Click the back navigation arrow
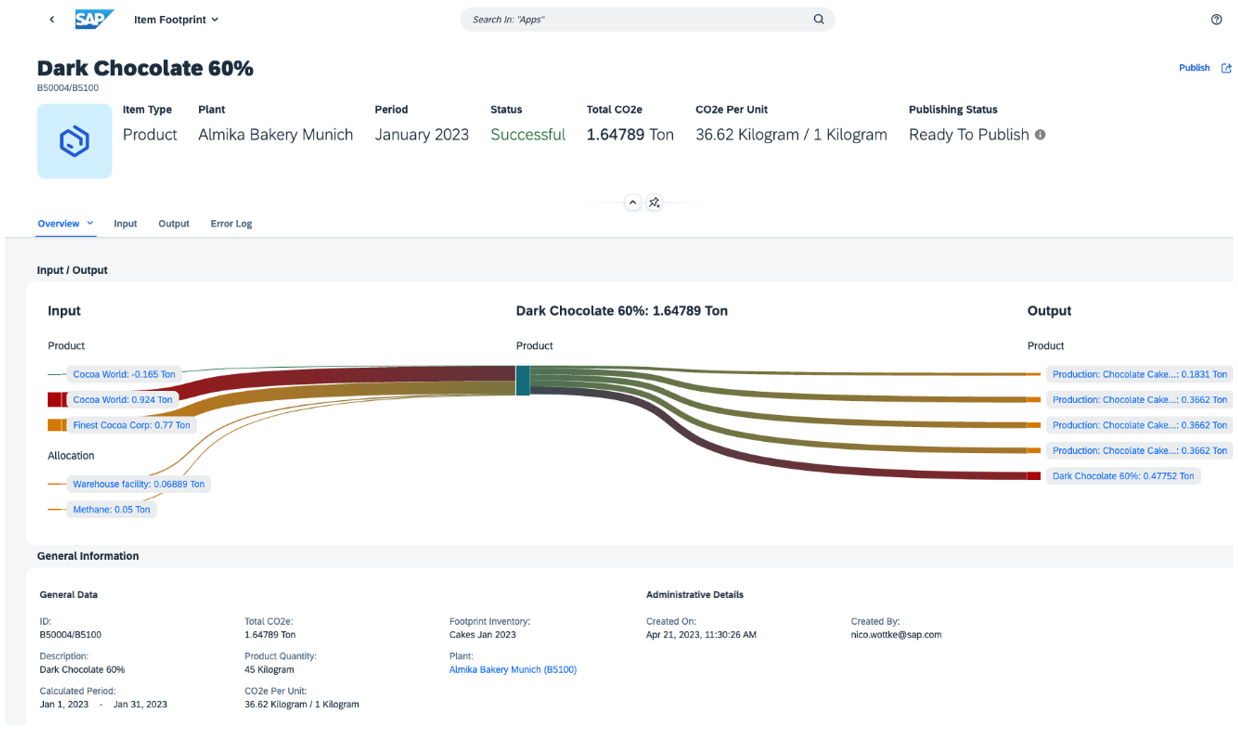 point(51,19)
